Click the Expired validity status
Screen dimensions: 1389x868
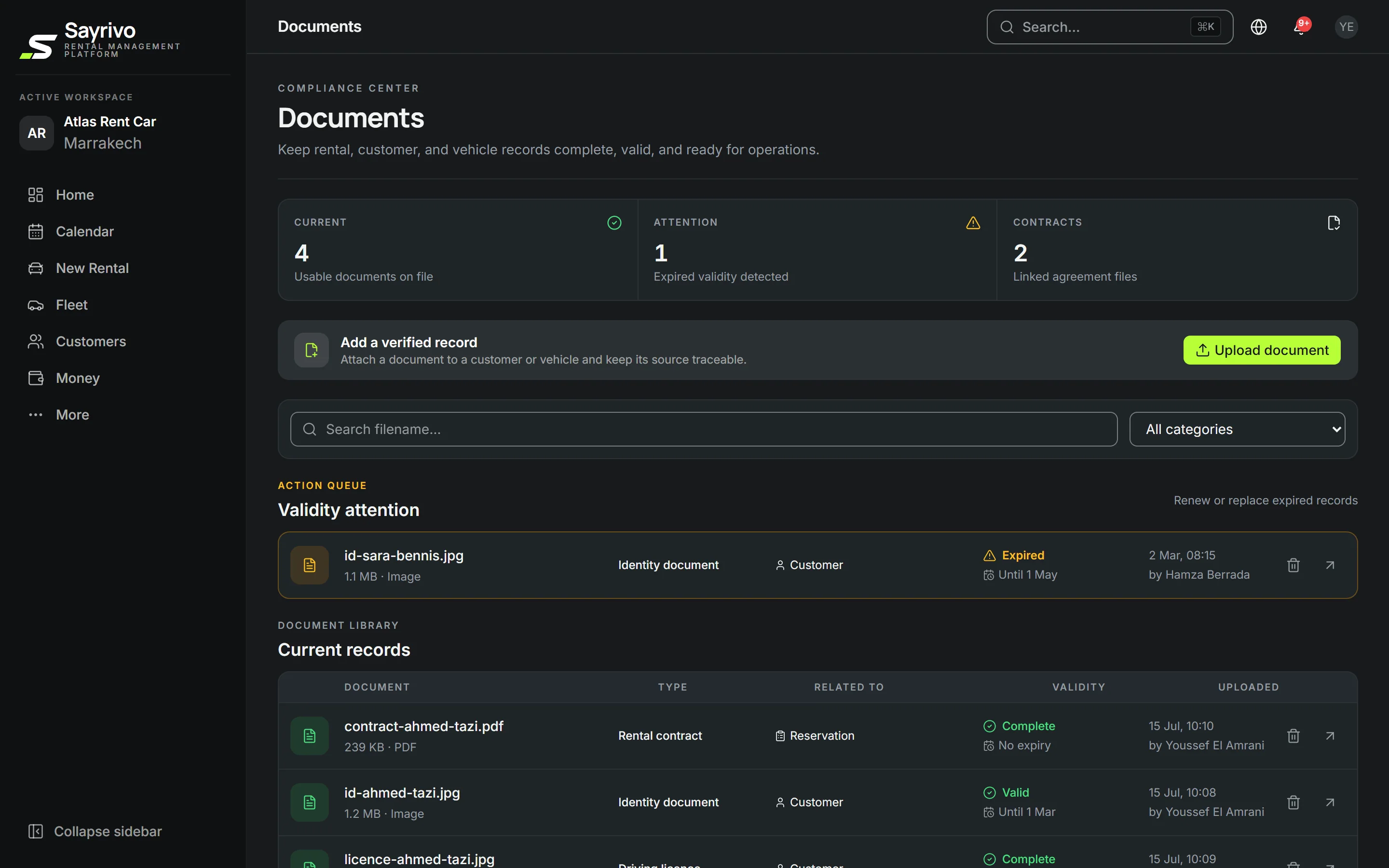(1014, 555)
